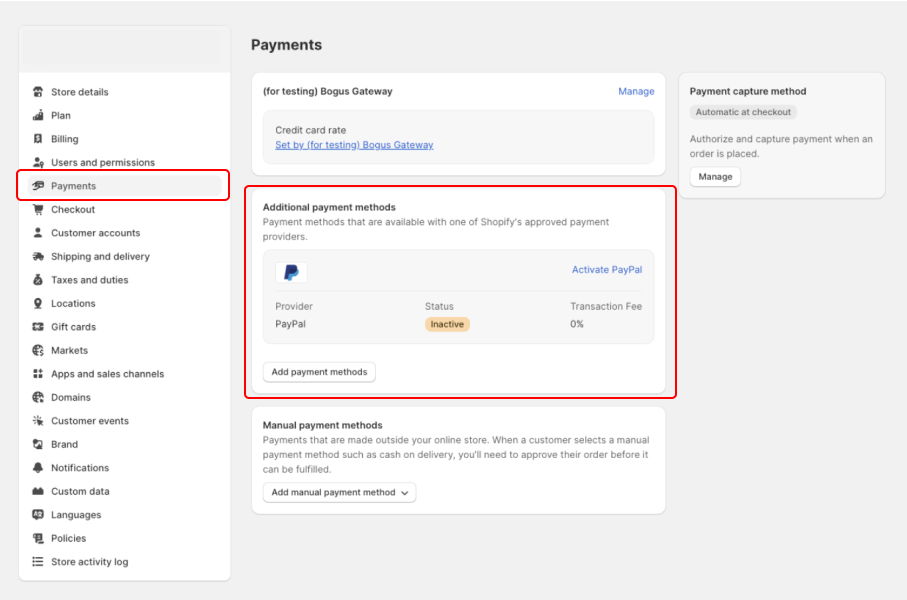Click the Additional payment methods heading
This screenshot has width=907, height=600.
pyautogui.click(x=329, y=207)
